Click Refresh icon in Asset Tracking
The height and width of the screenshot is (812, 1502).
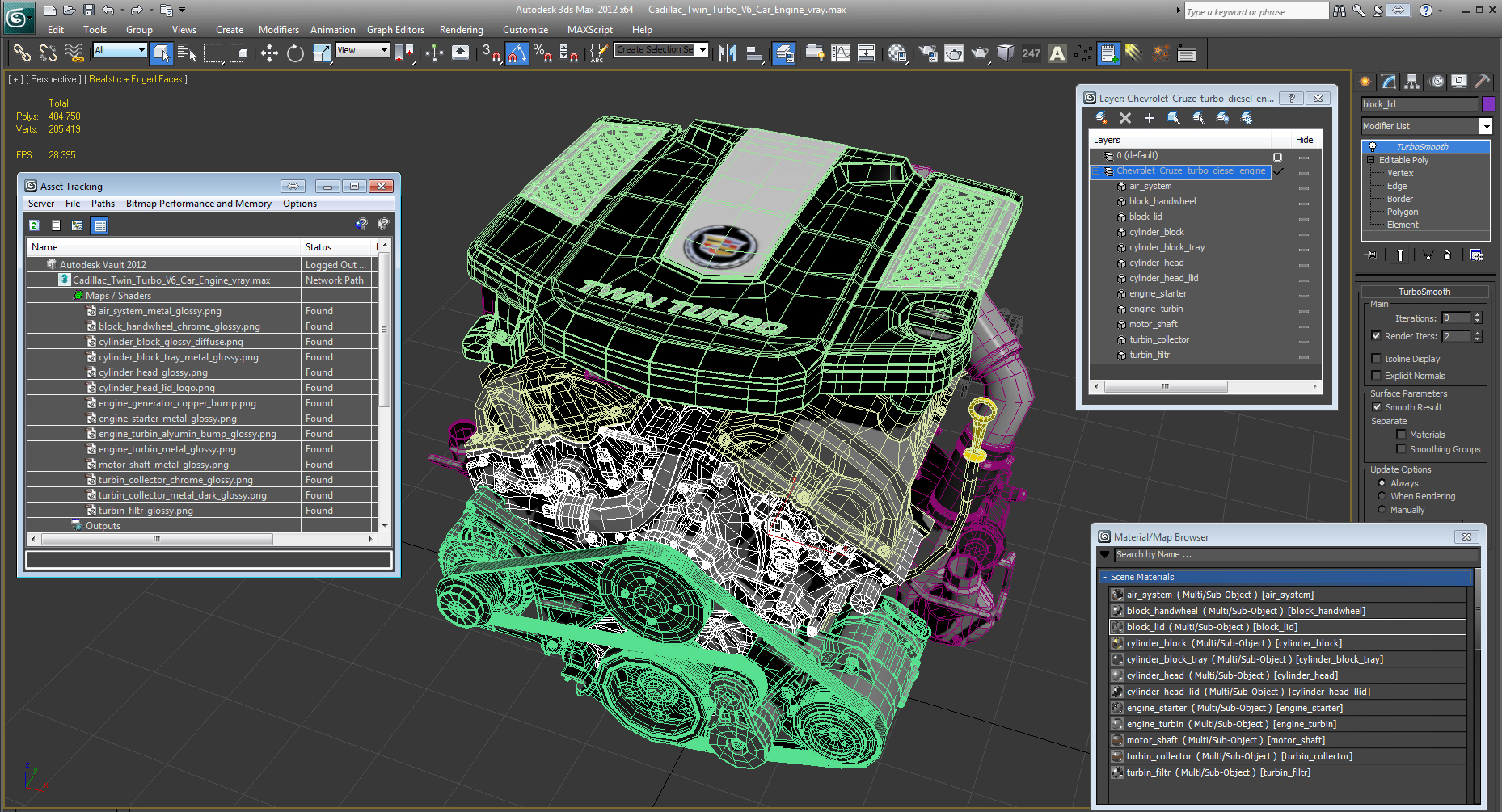(x=34, y=225)
